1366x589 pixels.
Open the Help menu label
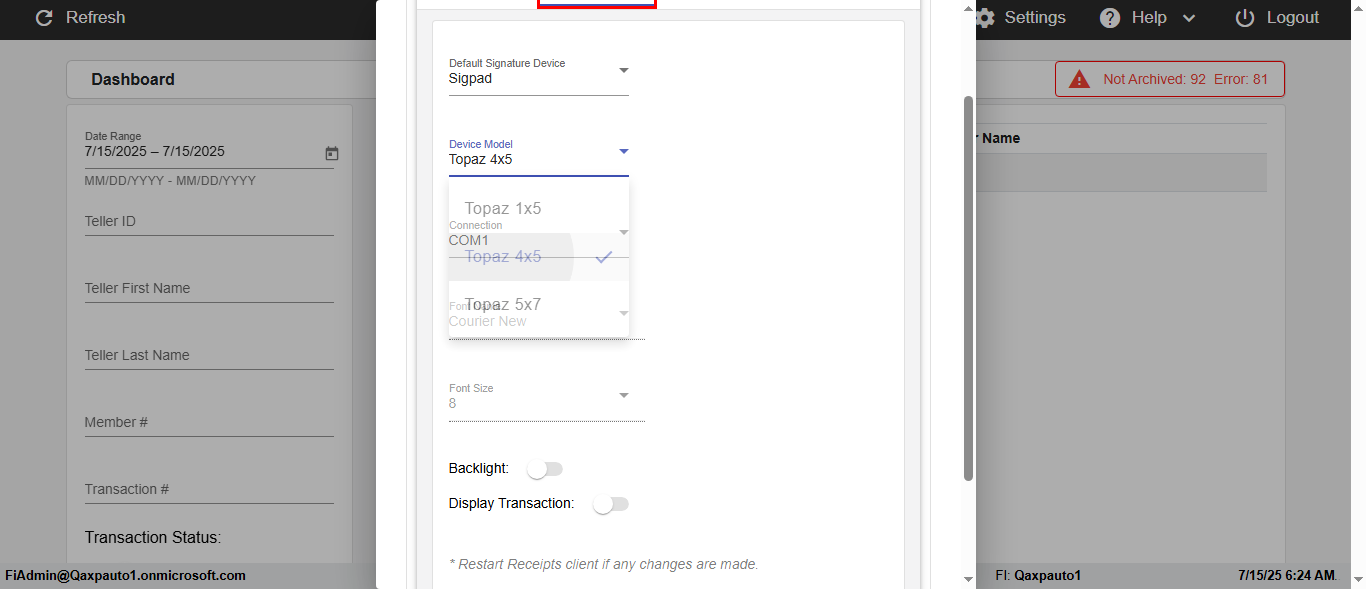1149,18
